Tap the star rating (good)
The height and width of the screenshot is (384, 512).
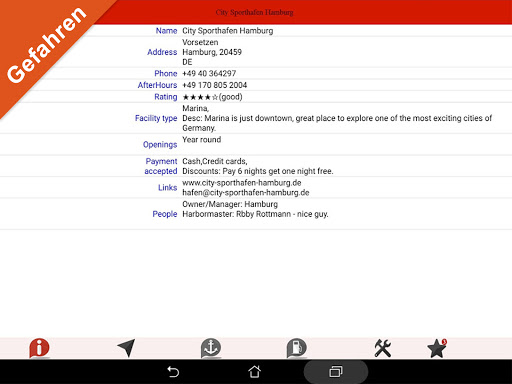coord(212,97)
